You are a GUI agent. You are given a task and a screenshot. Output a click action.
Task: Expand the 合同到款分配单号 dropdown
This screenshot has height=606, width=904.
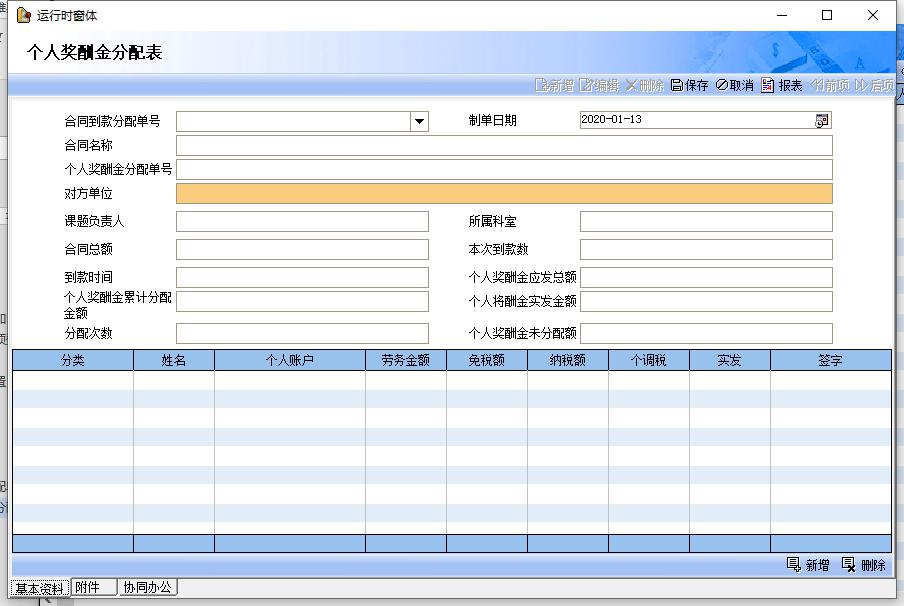419,121
